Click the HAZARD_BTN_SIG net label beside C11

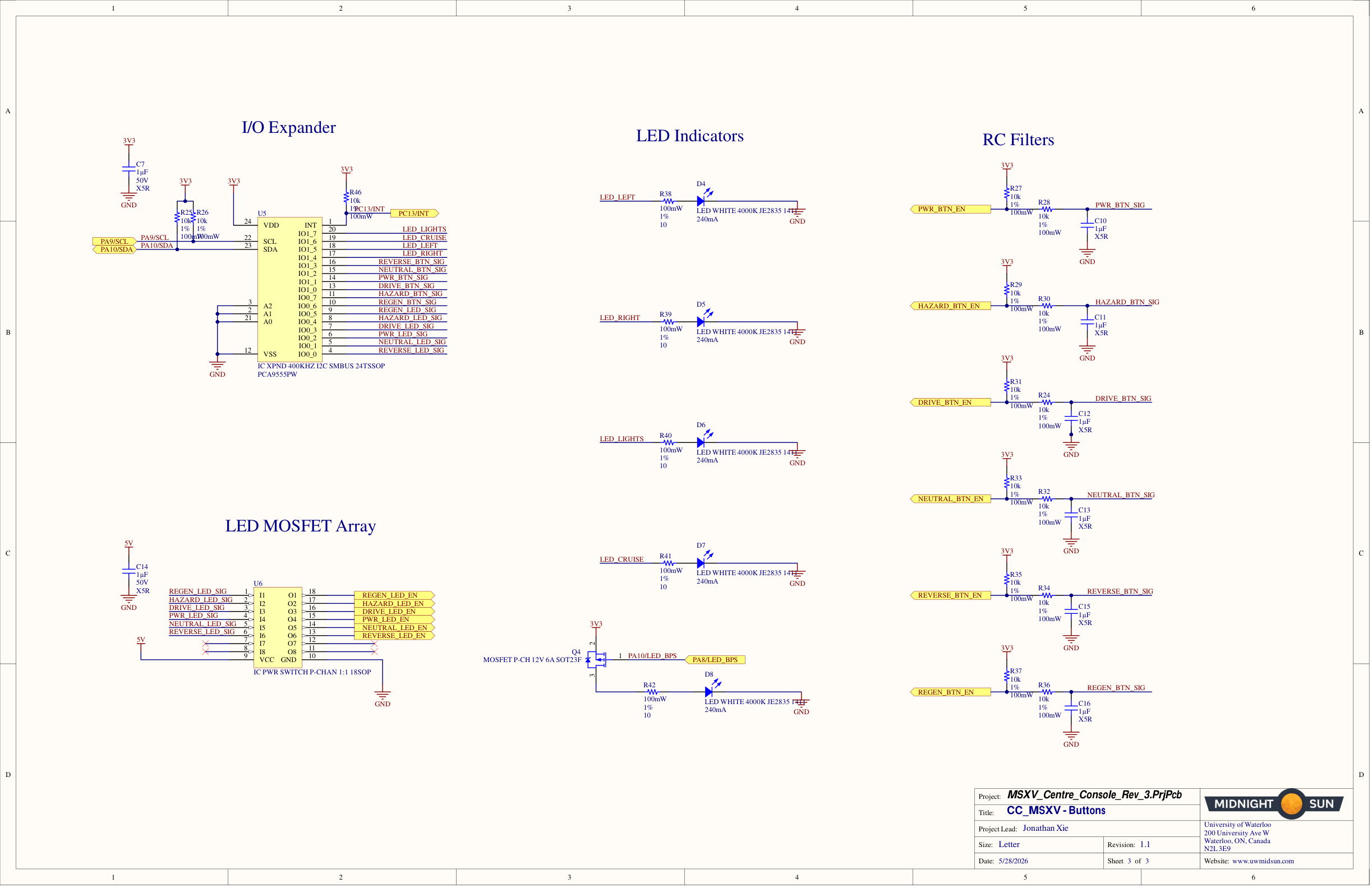[x=1127, y=302]
